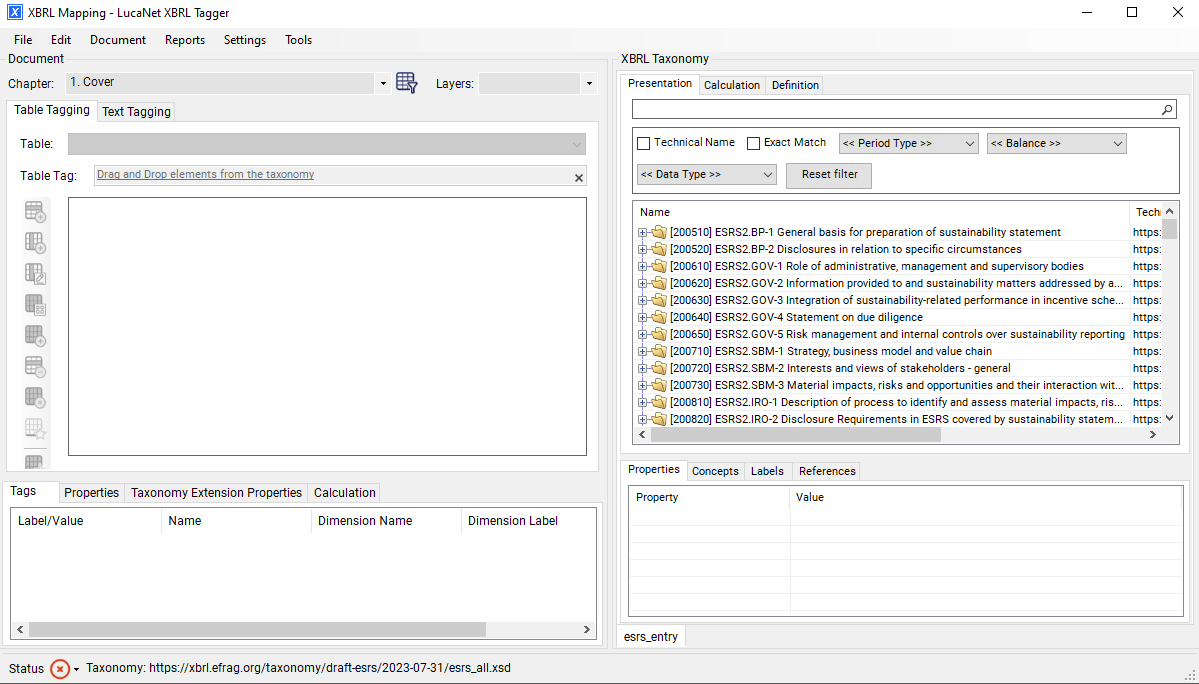The width and height of the screenshot is (1199, 684).
Task: Enable the Exact Match checkbox
Action: pos(753,142)
